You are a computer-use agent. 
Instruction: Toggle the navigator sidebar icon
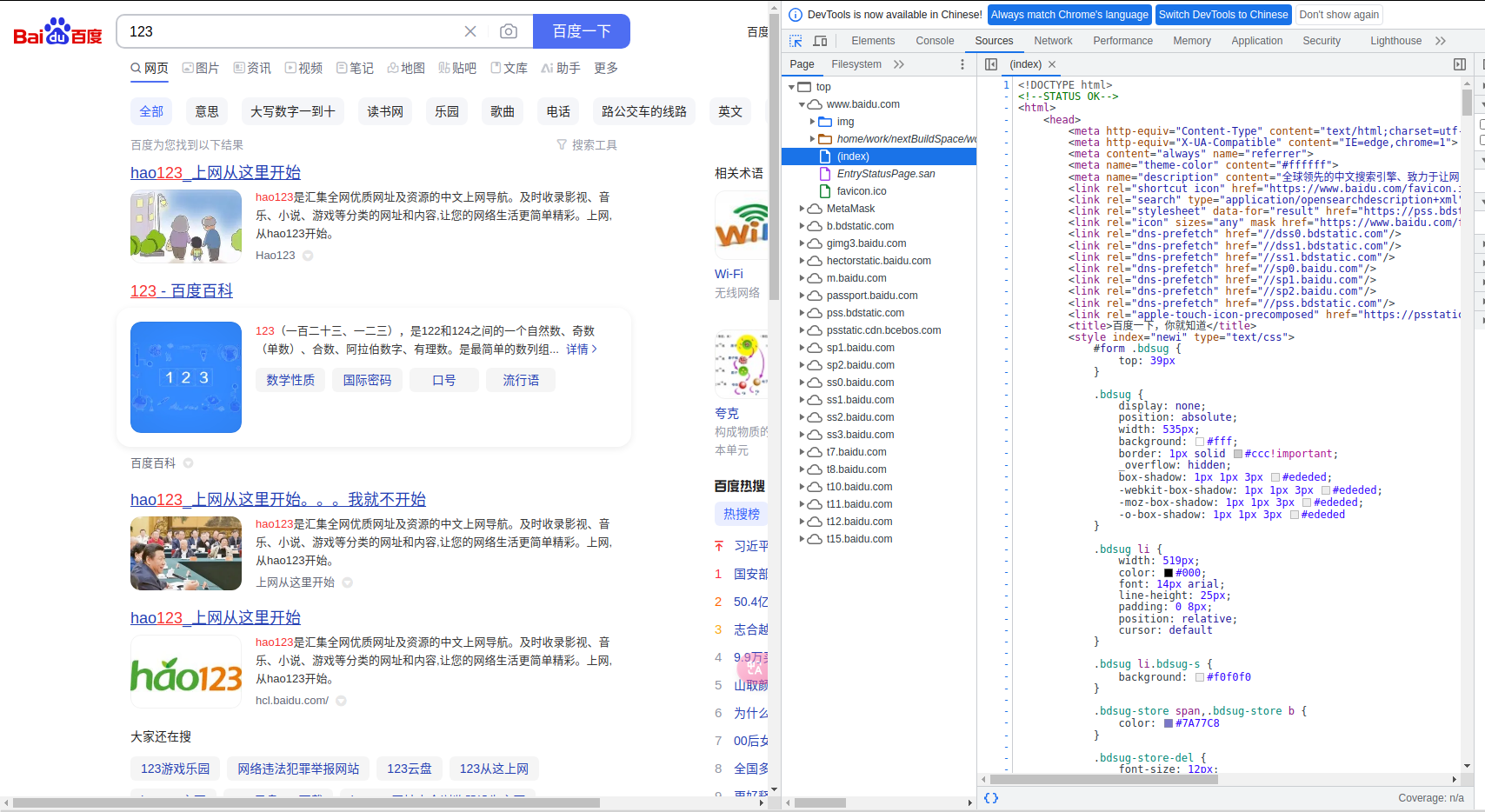coord(991,64)
